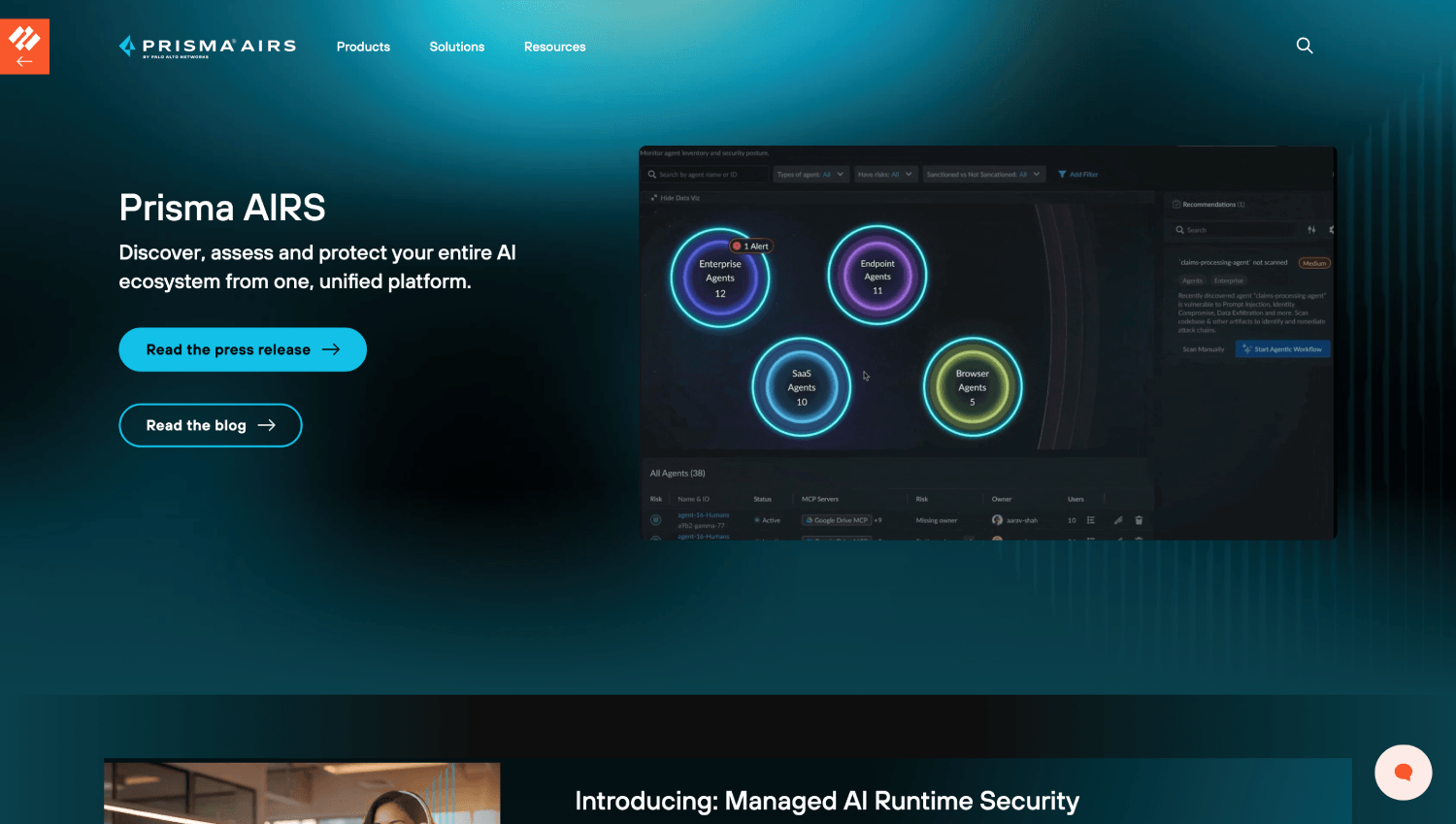Click the All Agents (38) table title
Image resolution: width=1456 pixels, height=824 pixels.
[x=678, y=474]
